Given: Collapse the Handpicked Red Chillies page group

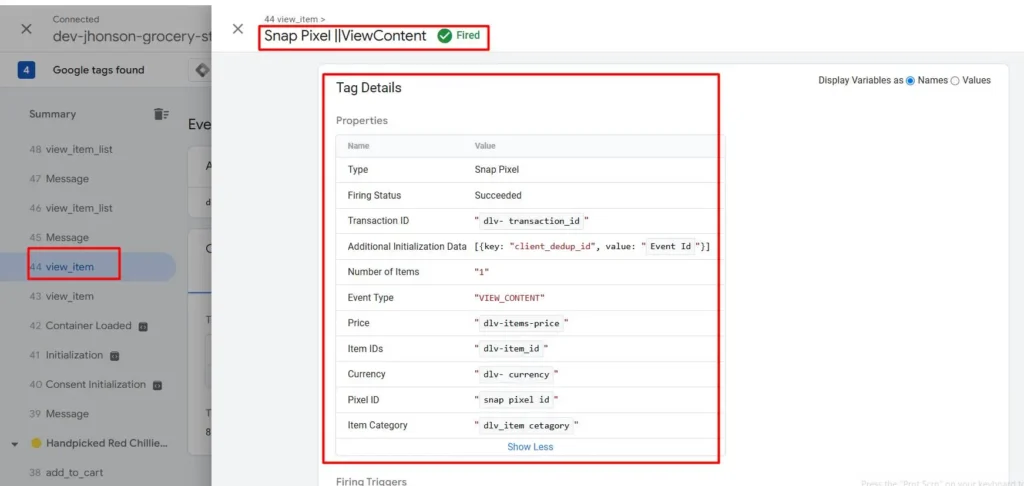Looking at the screenshot, I should click(14, 444).
